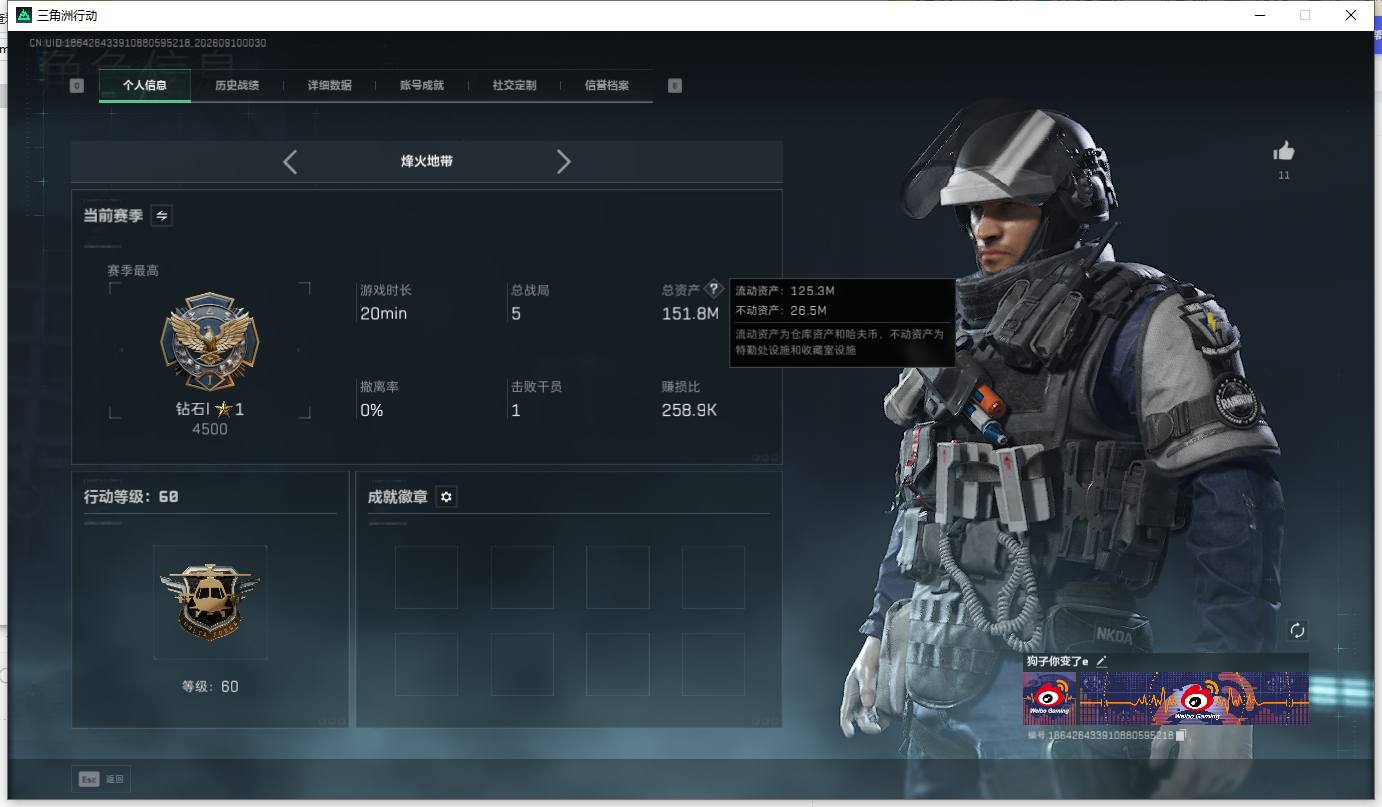The image size is (1382, 807).
Task: Click the 20min playtime value
Action: tap(383, 314)
